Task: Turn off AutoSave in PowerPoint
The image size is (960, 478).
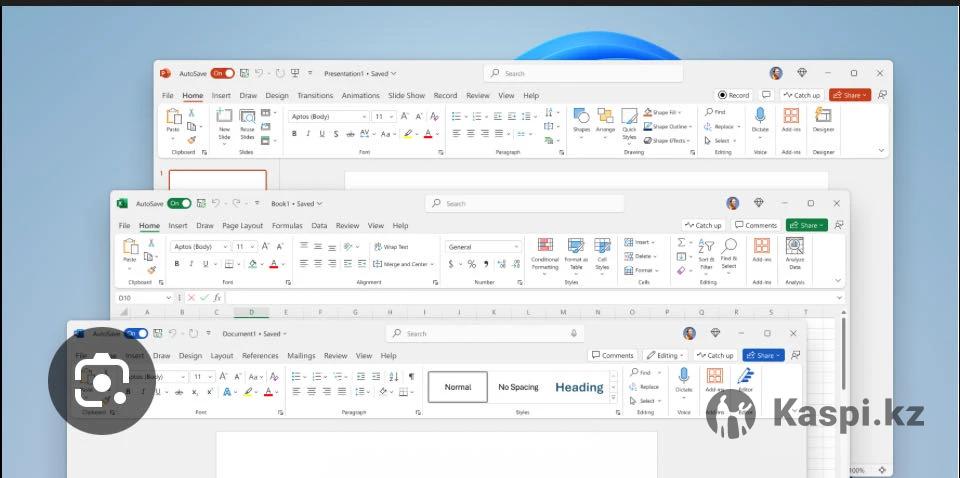Action: pyautogui.click(x=222, y=73)
